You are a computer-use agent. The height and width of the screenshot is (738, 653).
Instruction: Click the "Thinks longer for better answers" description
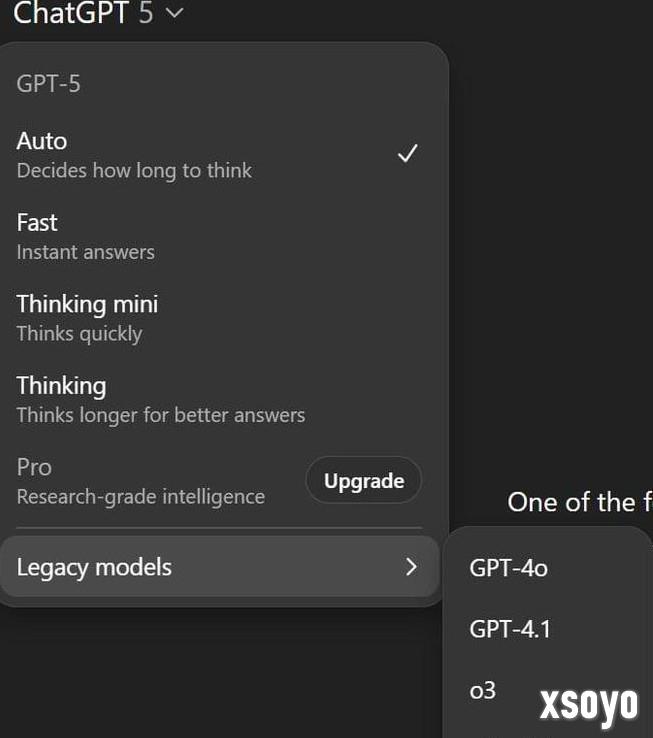pos(161,415)
